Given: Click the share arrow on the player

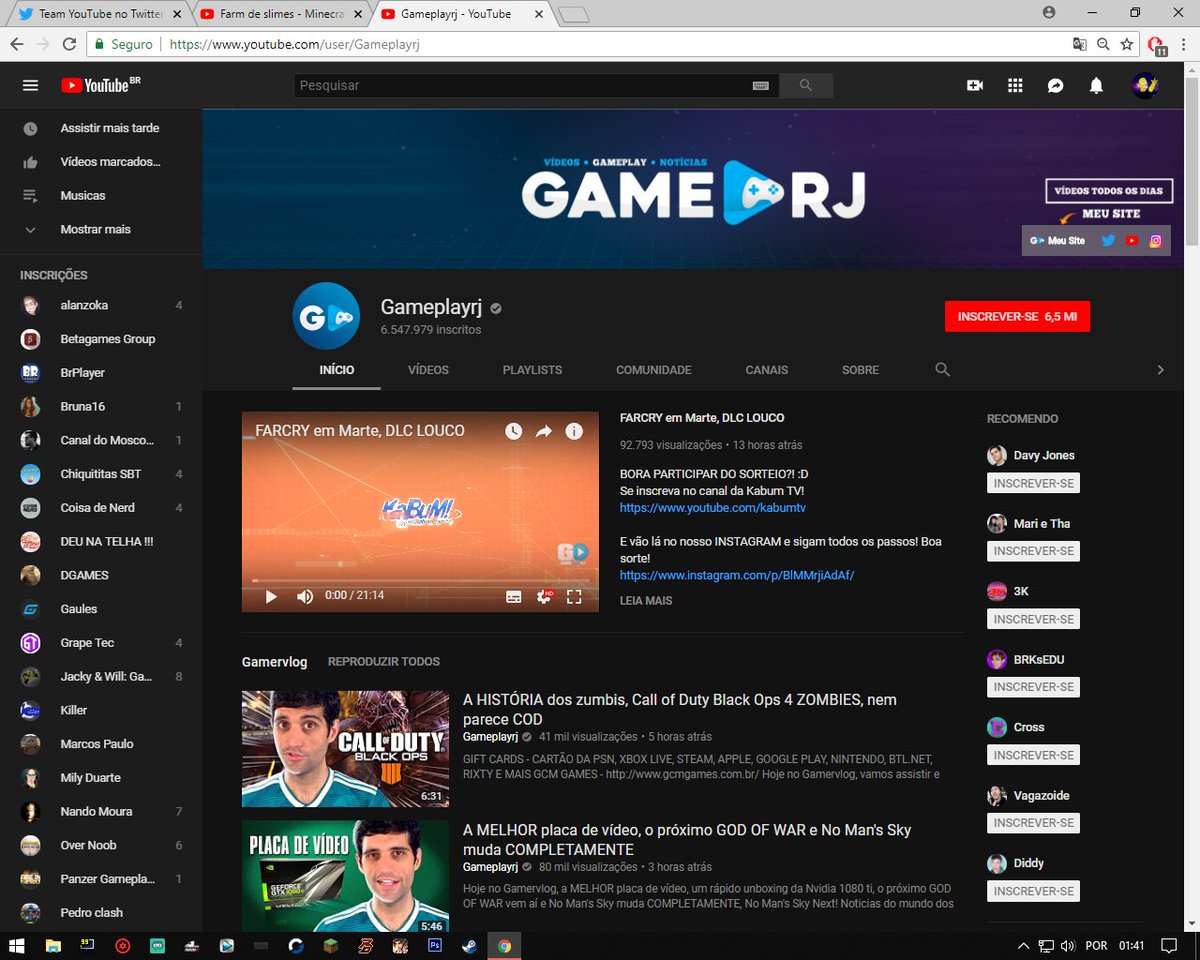Looking at the screenshot, I should pos(543,431).
